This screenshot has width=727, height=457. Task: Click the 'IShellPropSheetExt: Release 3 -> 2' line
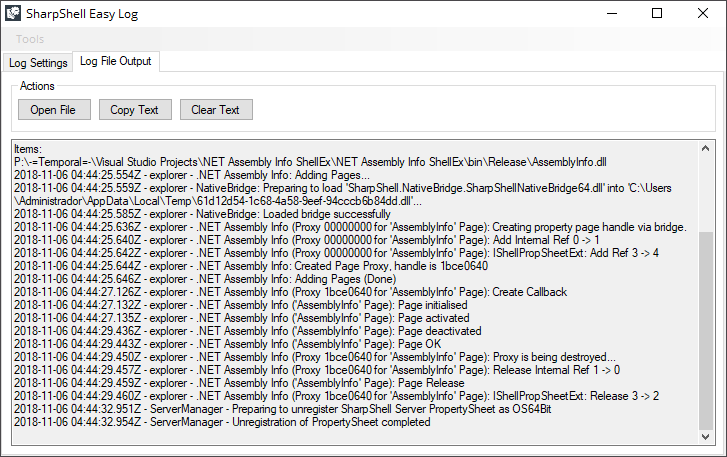tap(336, 395)
